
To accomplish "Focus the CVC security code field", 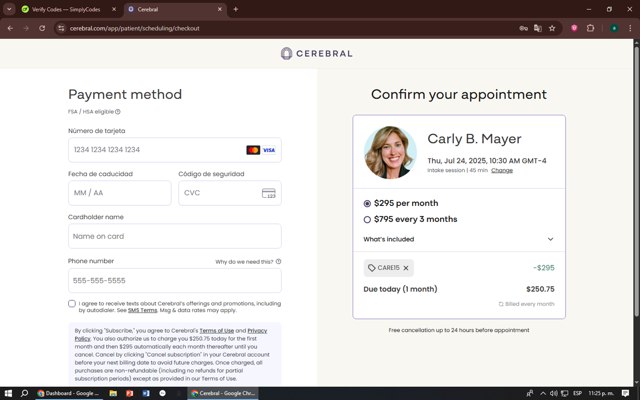I will click(x=230, y=193).
